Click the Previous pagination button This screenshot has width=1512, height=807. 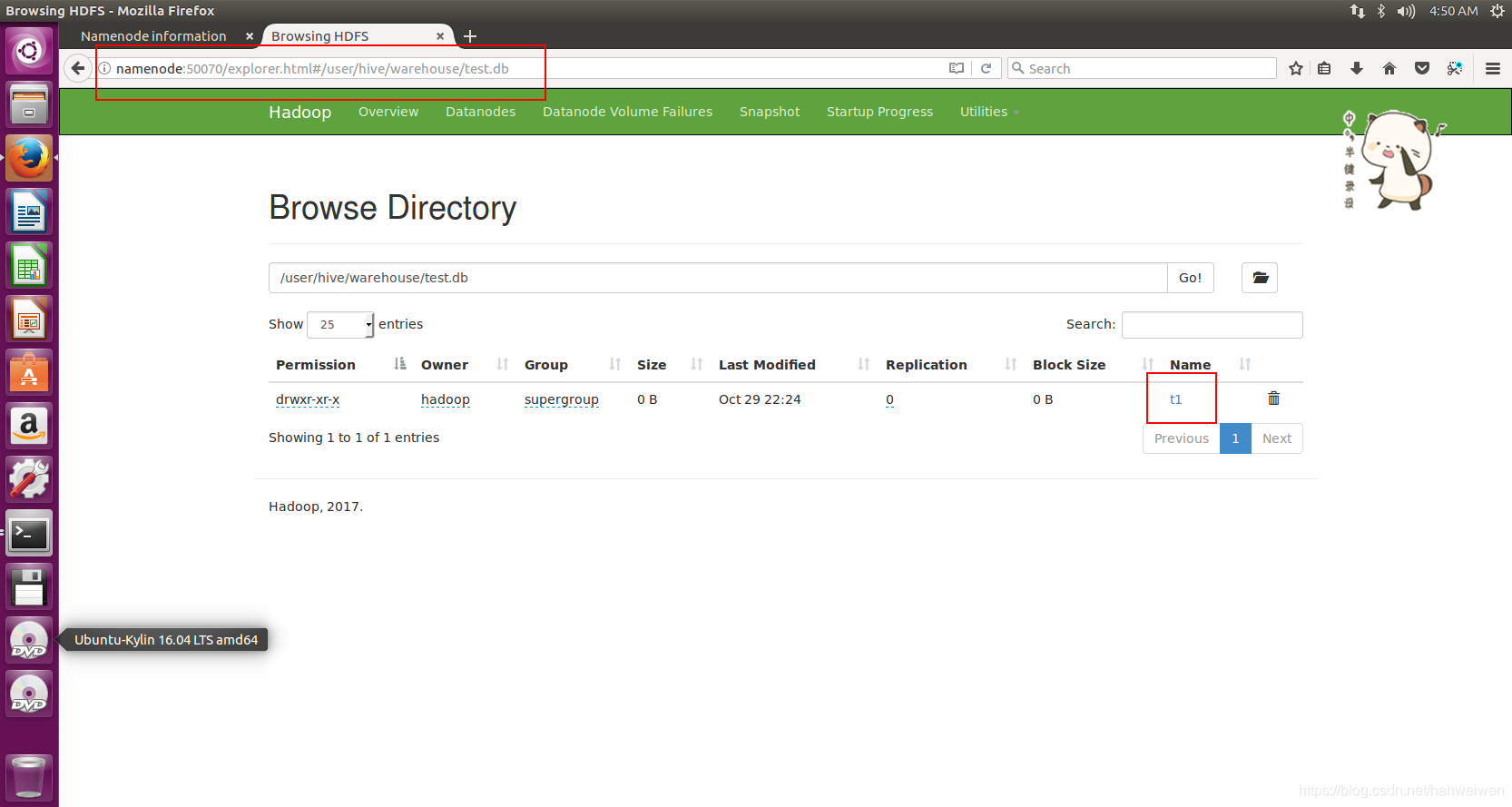click(1182, 438)
